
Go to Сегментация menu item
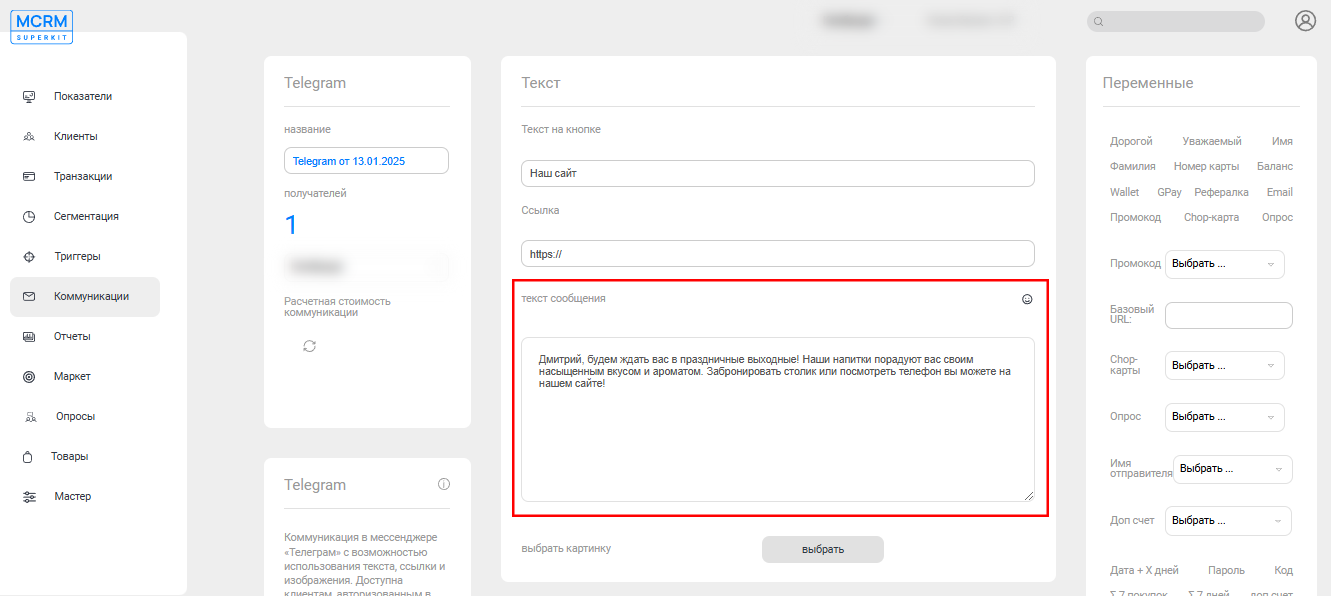coord(86,217)
